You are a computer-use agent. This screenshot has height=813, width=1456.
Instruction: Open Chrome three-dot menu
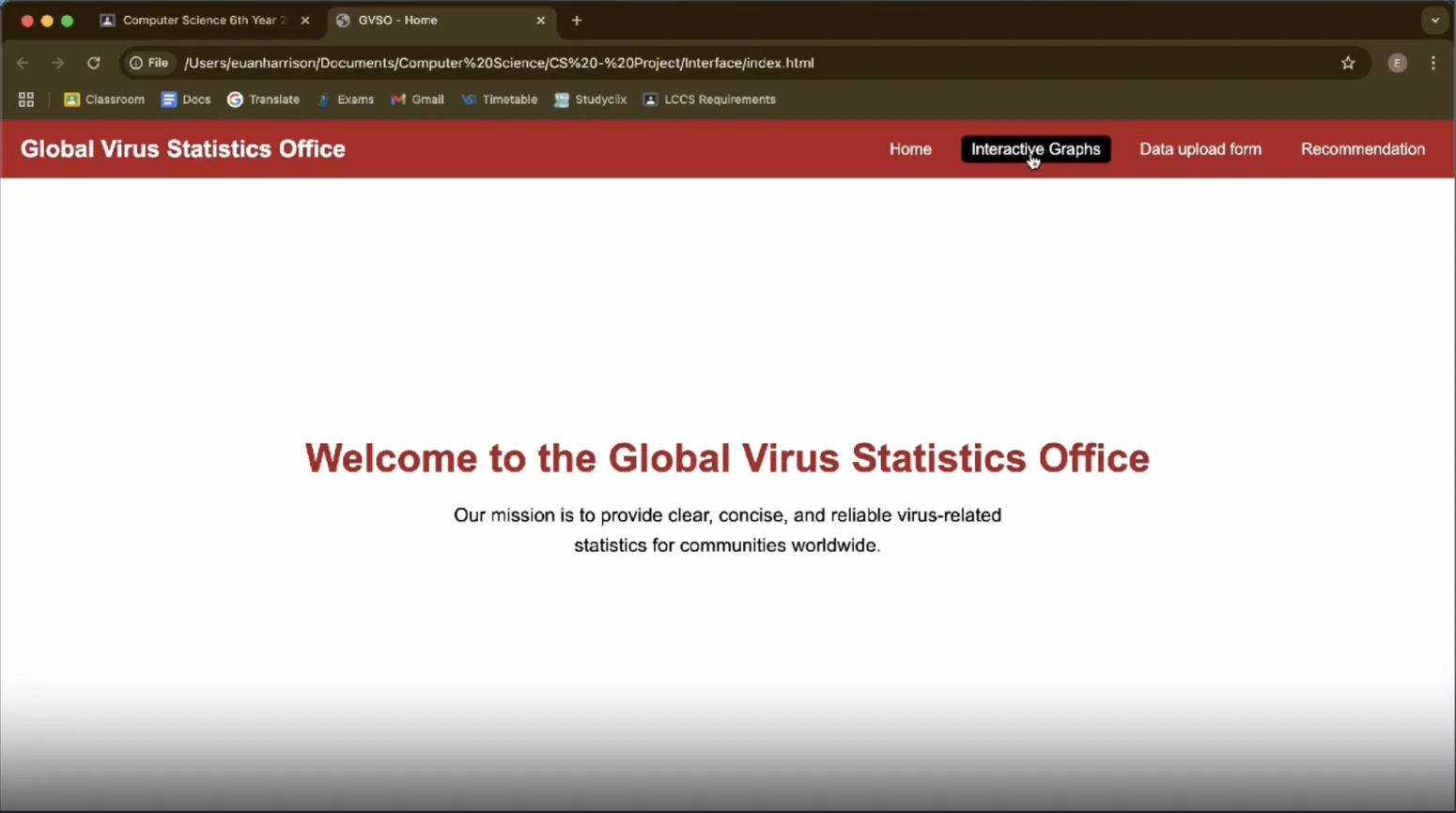(1433, 63)
